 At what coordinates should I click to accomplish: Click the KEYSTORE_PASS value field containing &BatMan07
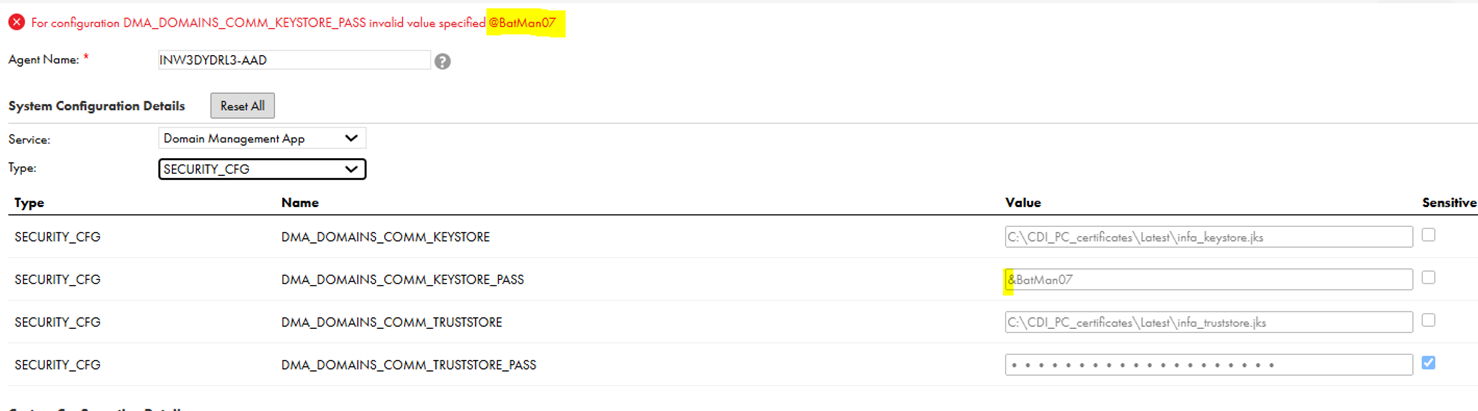[x=1209, y=280]
